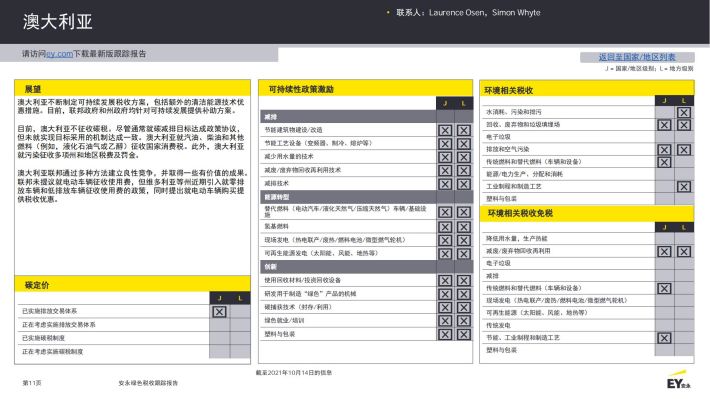This screenshot has height=399, width=710.
Task: Click the 澳大利亚 slide title
Action: 58,22
